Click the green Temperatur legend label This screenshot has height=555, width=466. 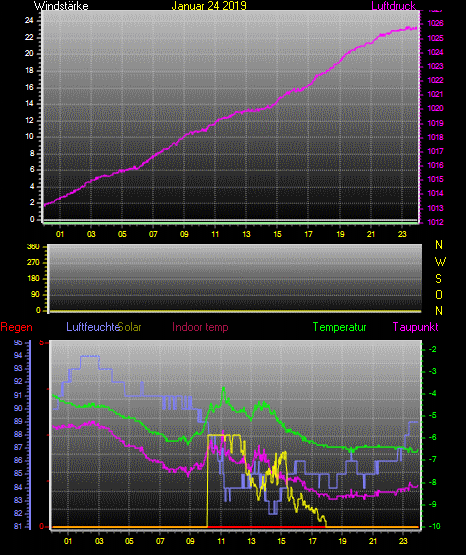point(339,327)
